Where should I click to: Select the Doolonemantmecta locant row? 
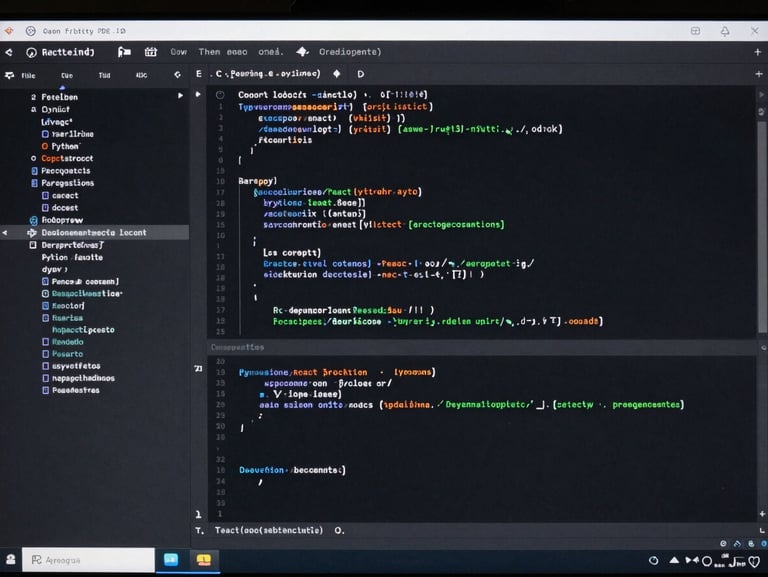pos(95,233)
